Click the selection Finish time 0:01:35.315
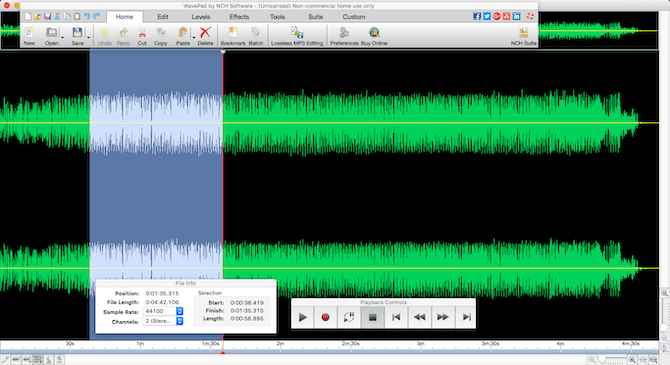Screen dimensions: 670x365 (x=247, y=311)
